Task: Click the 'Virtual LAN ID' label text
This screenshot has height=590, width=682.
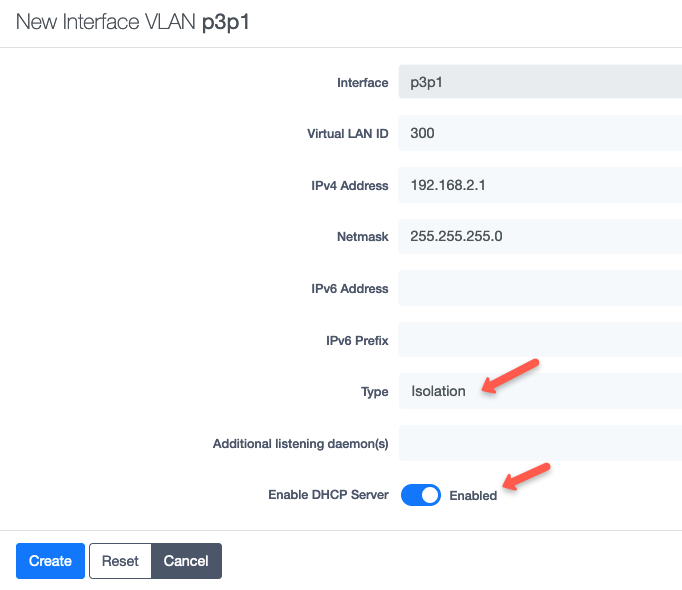Action: (x=347, y=134)
